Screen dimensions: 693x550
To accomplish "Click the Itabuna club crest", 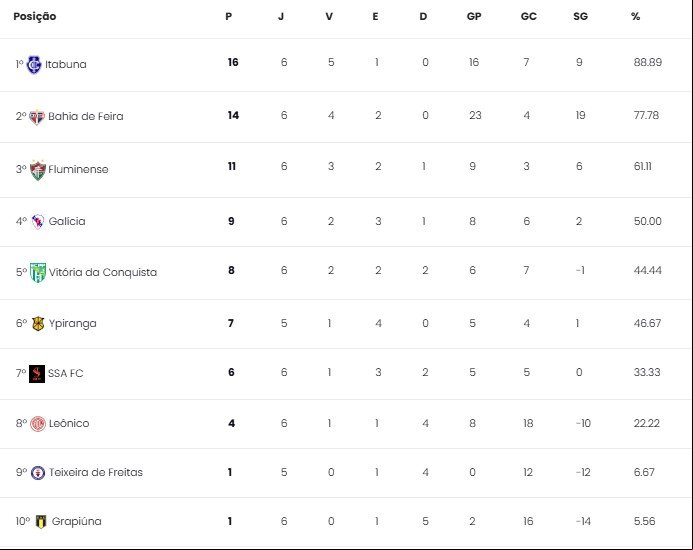I will pyautogui.click(x=34, y=65).
